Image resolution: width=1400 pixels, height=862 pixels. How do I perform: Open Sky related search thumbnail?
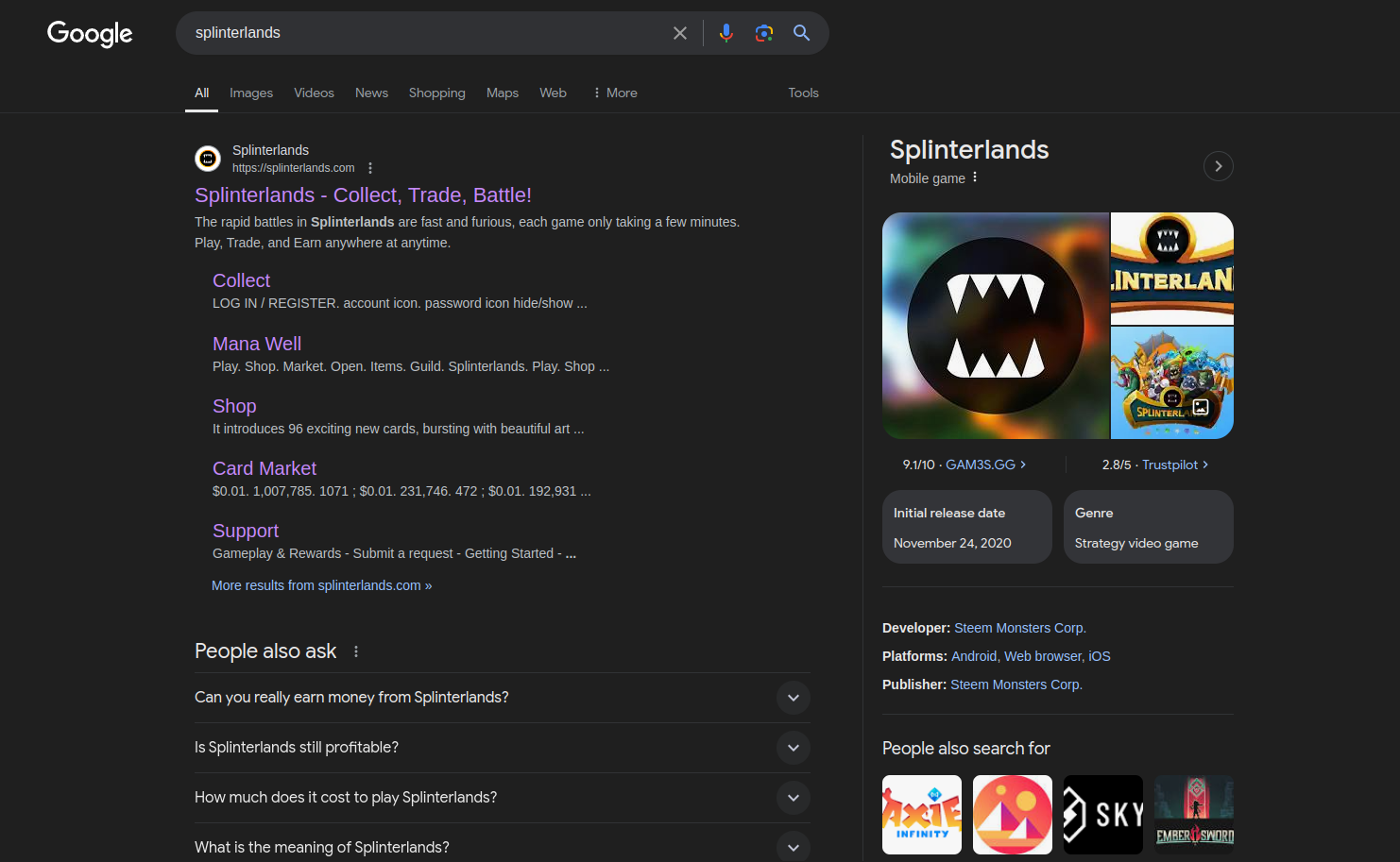1103,815
